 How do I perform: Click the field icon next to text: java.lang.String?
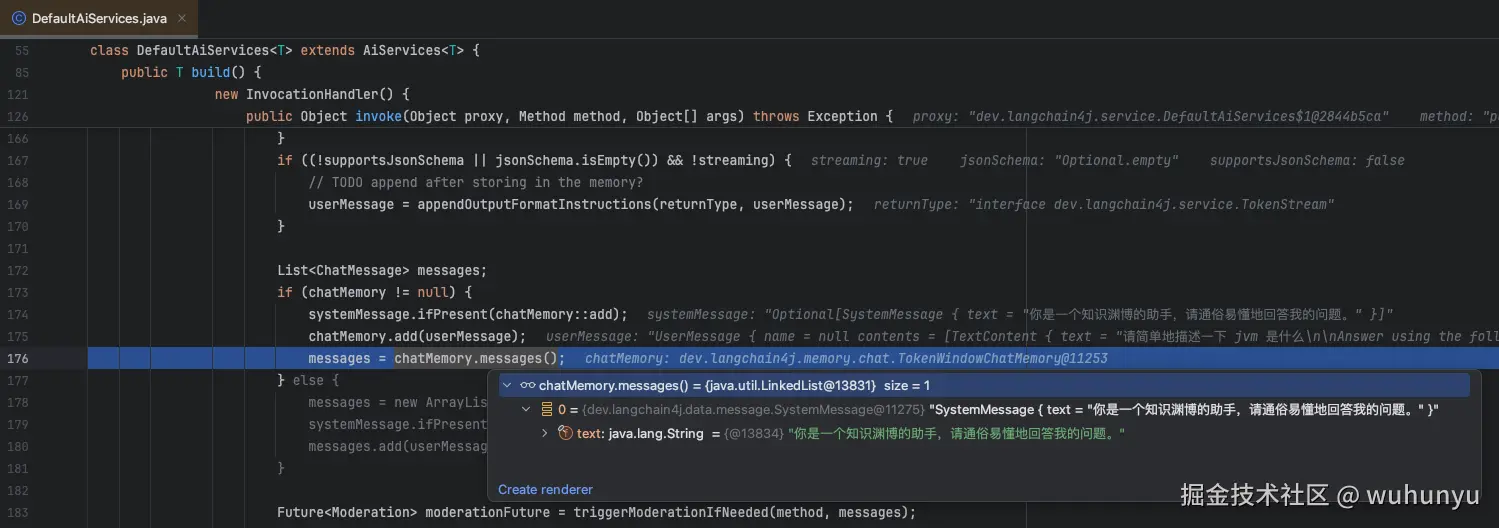[x=565, y=433]
